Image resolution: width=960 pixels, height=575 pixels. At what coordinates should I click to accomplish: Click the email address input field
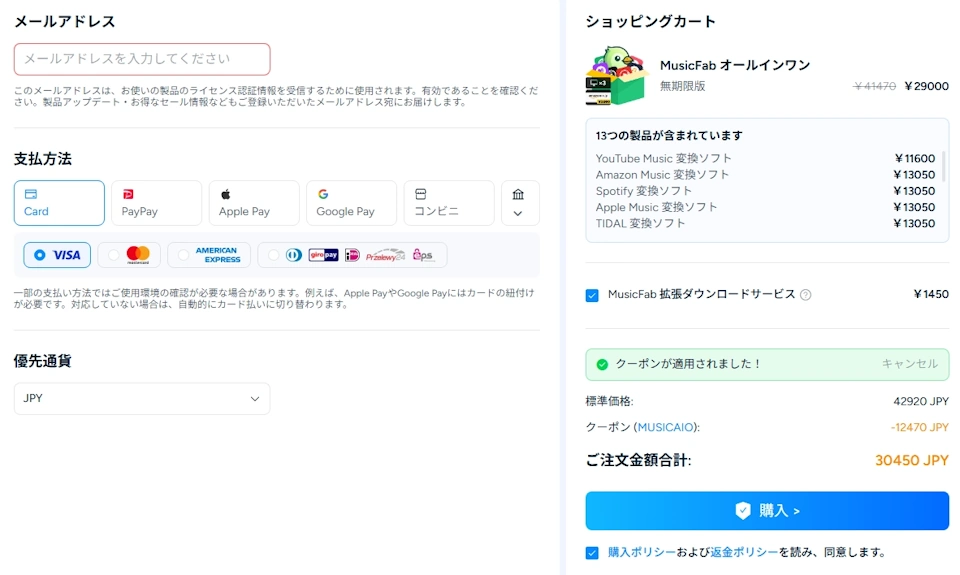pyautogui.click(x=142, y=59)
